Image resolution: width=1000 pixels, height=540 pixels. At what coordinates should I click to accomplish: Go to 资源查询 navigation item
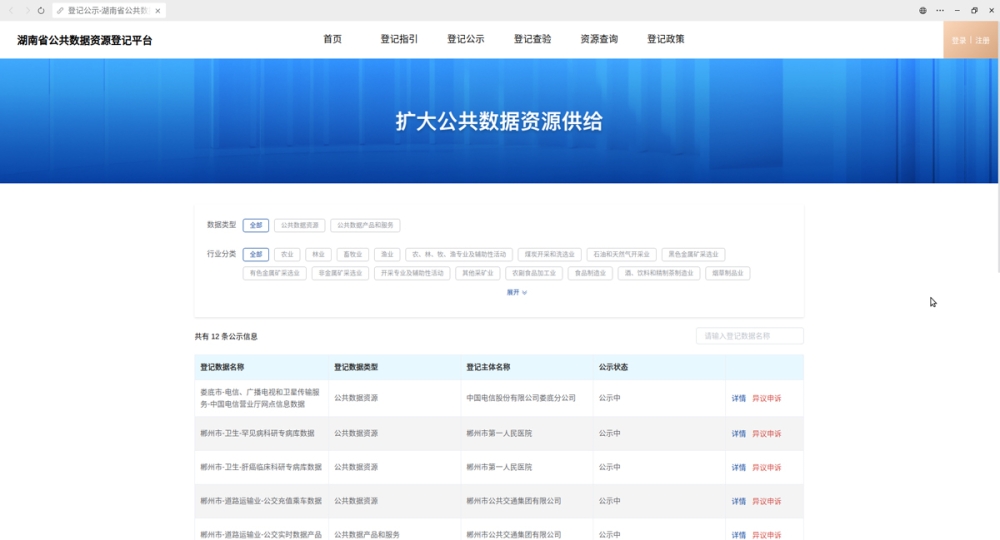(x=599, y=40)
